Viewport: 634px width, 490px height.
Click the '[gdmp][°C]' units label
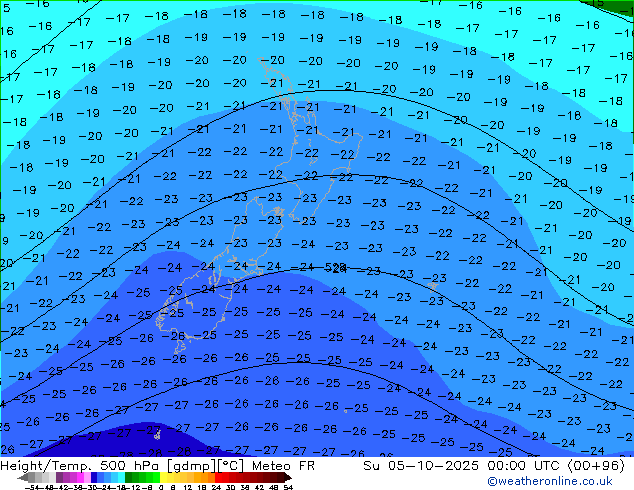205,466
